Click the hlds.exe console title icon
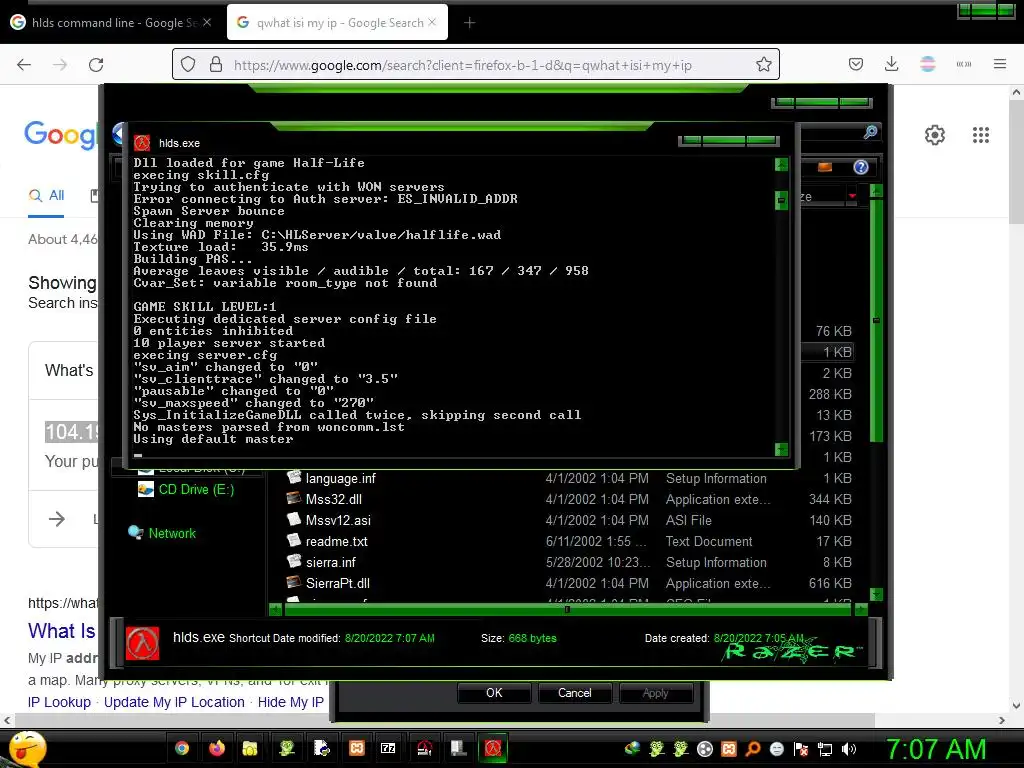 [x=142, y=143]
